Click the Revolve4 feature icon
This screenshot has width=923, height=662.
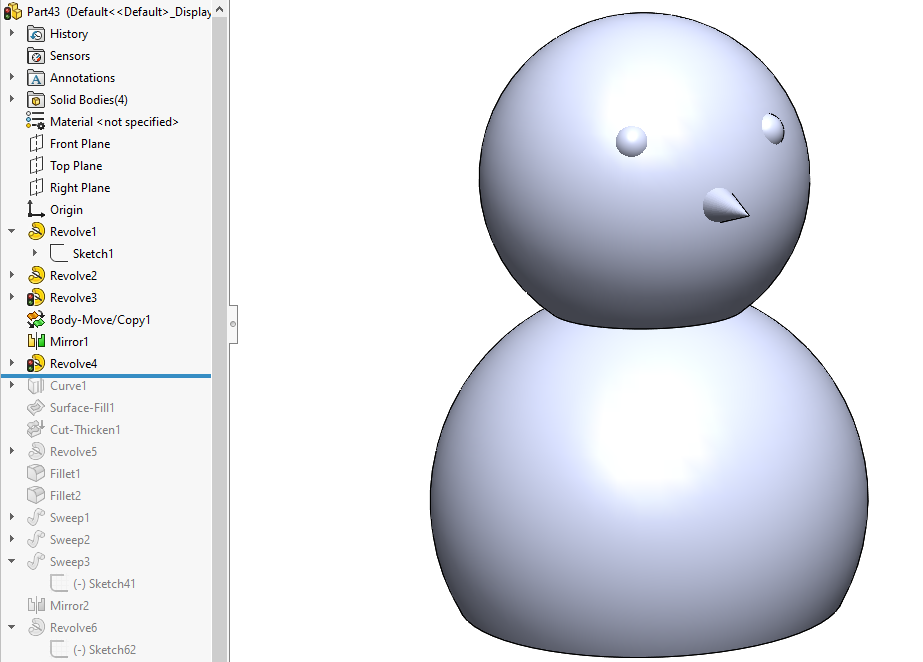[x=36, y=364]
